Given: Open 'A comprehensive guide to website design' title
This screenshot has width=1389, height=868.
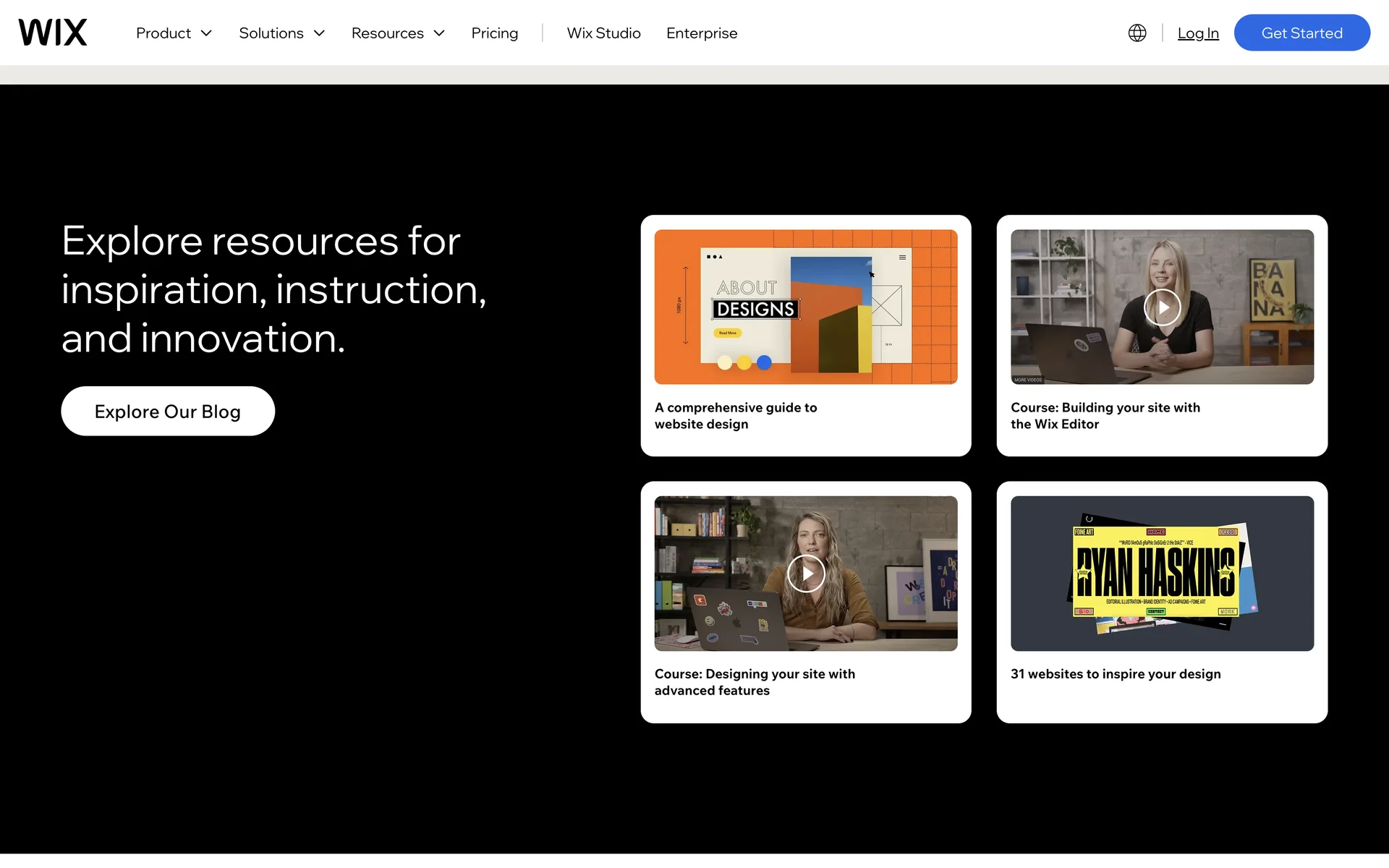Looking at the screenshot, I should tap(735, 416).
